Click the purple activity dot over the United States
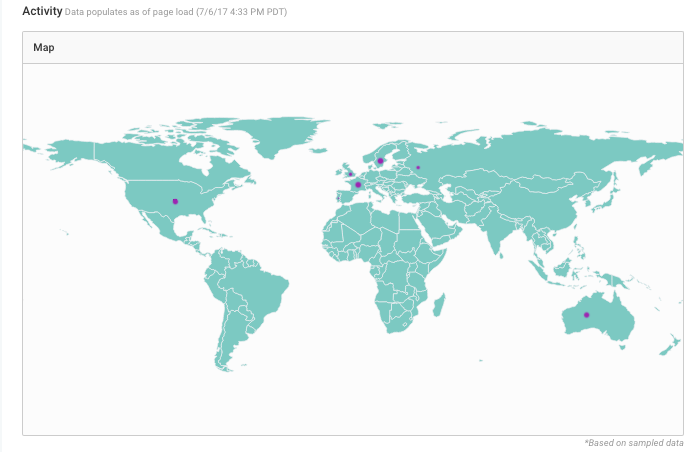Viewport: 691px width, 452px height. 175,201
